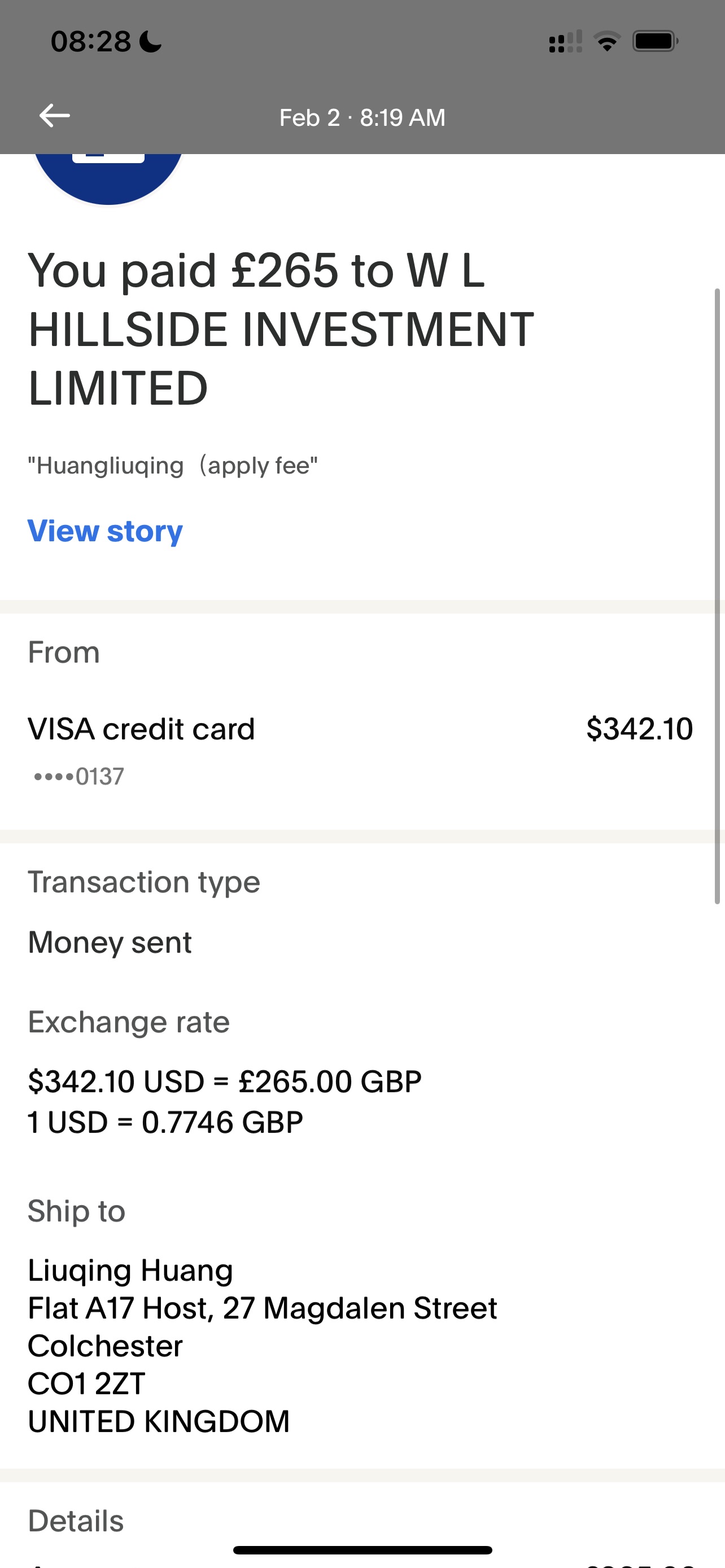Open the View story link
The height and width of the screenshot is (1568, 725).
pos(104,531)
